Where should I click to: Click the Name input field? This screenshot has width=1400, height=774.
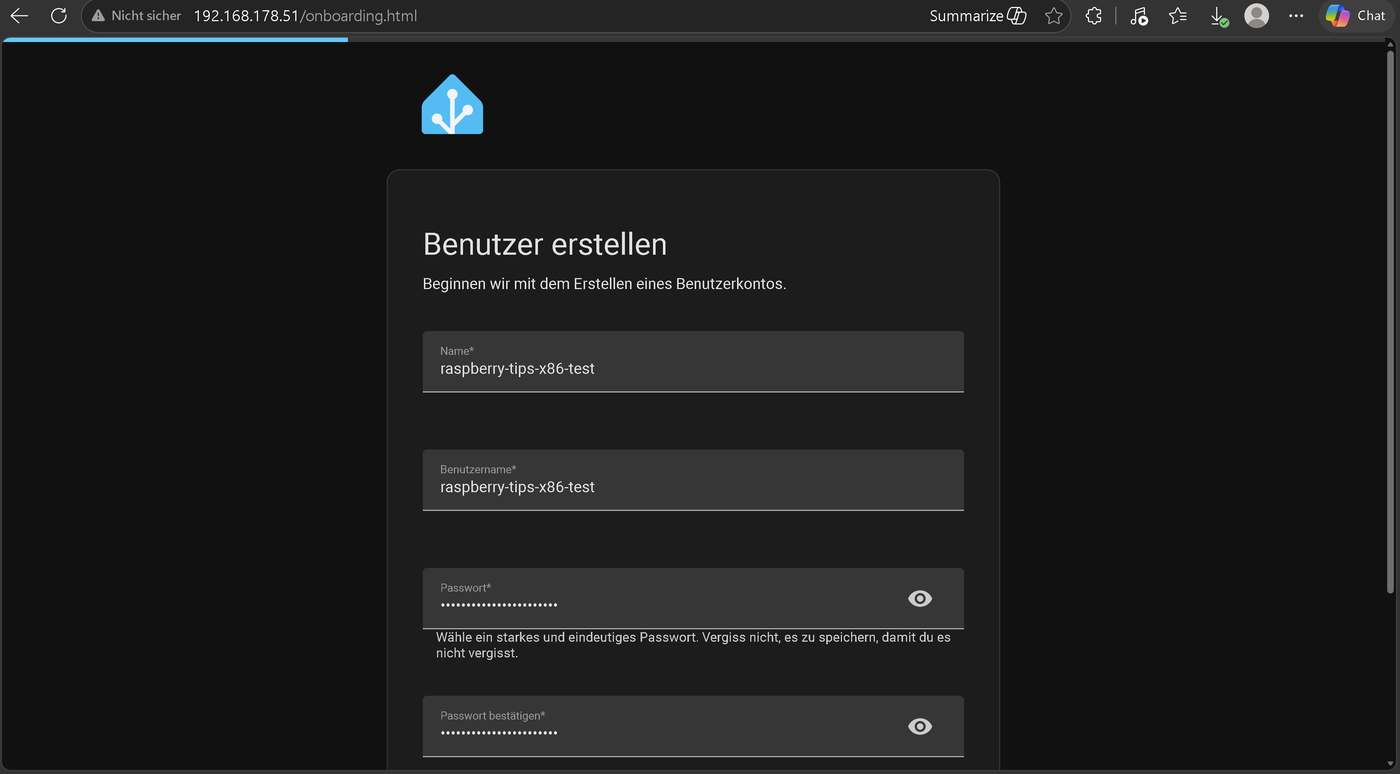point(693,361)
